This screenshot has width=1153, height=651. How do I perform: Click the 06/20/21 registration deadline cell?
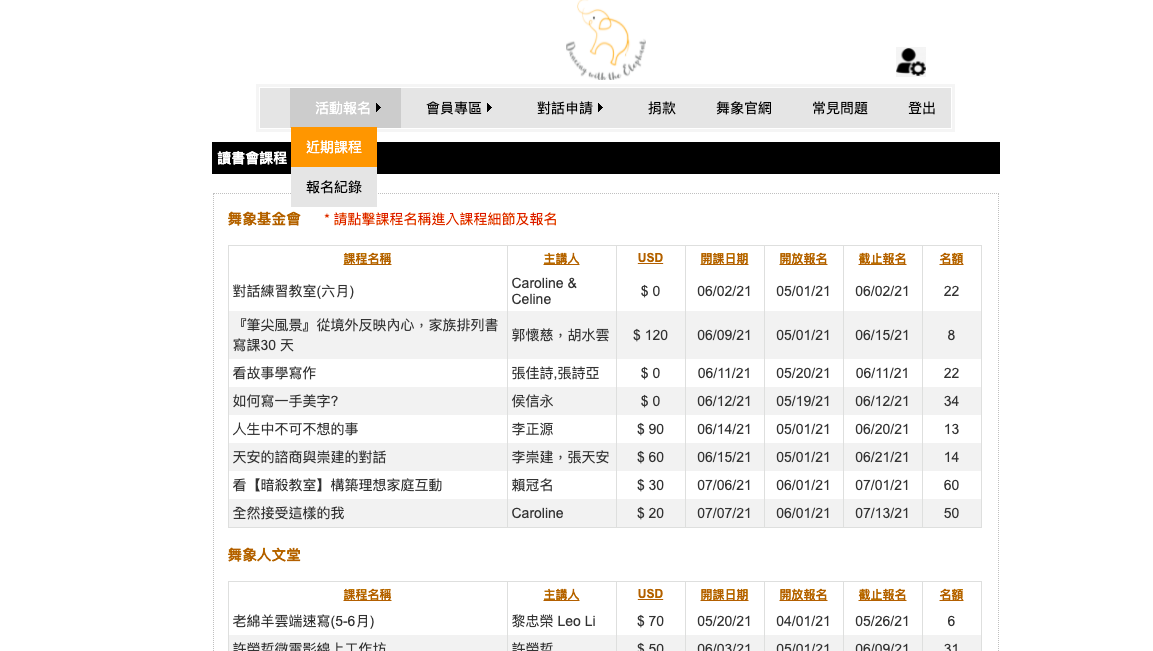[x=882, y=429]
